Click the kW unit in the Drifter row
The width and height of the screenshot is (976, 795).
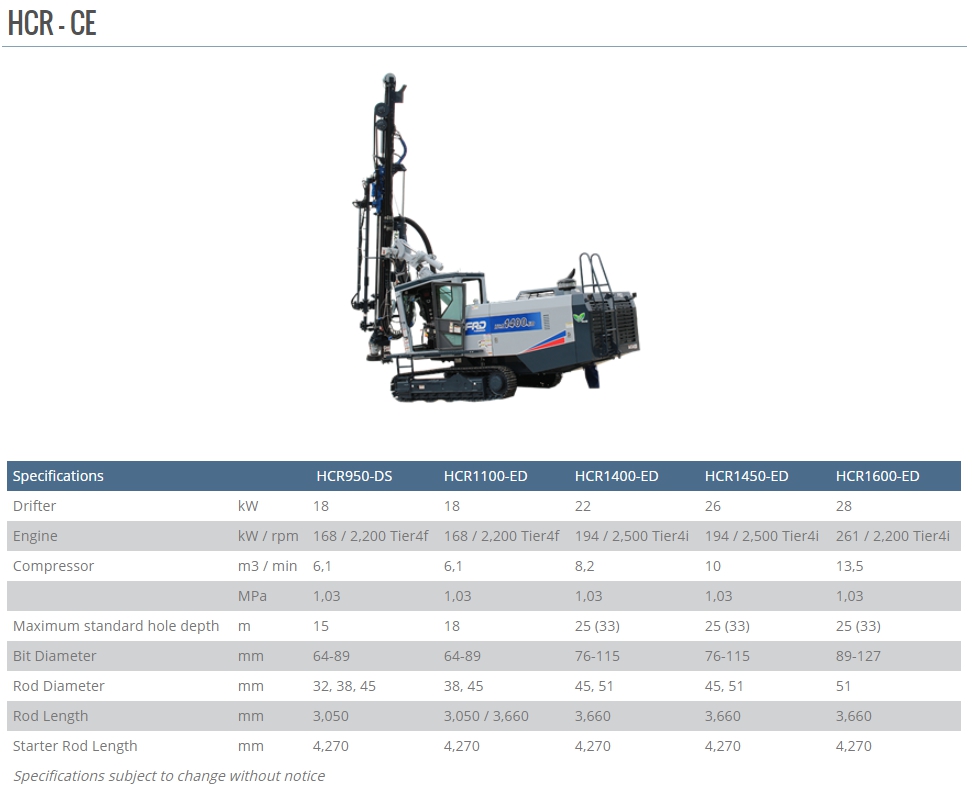click(248, 506)
